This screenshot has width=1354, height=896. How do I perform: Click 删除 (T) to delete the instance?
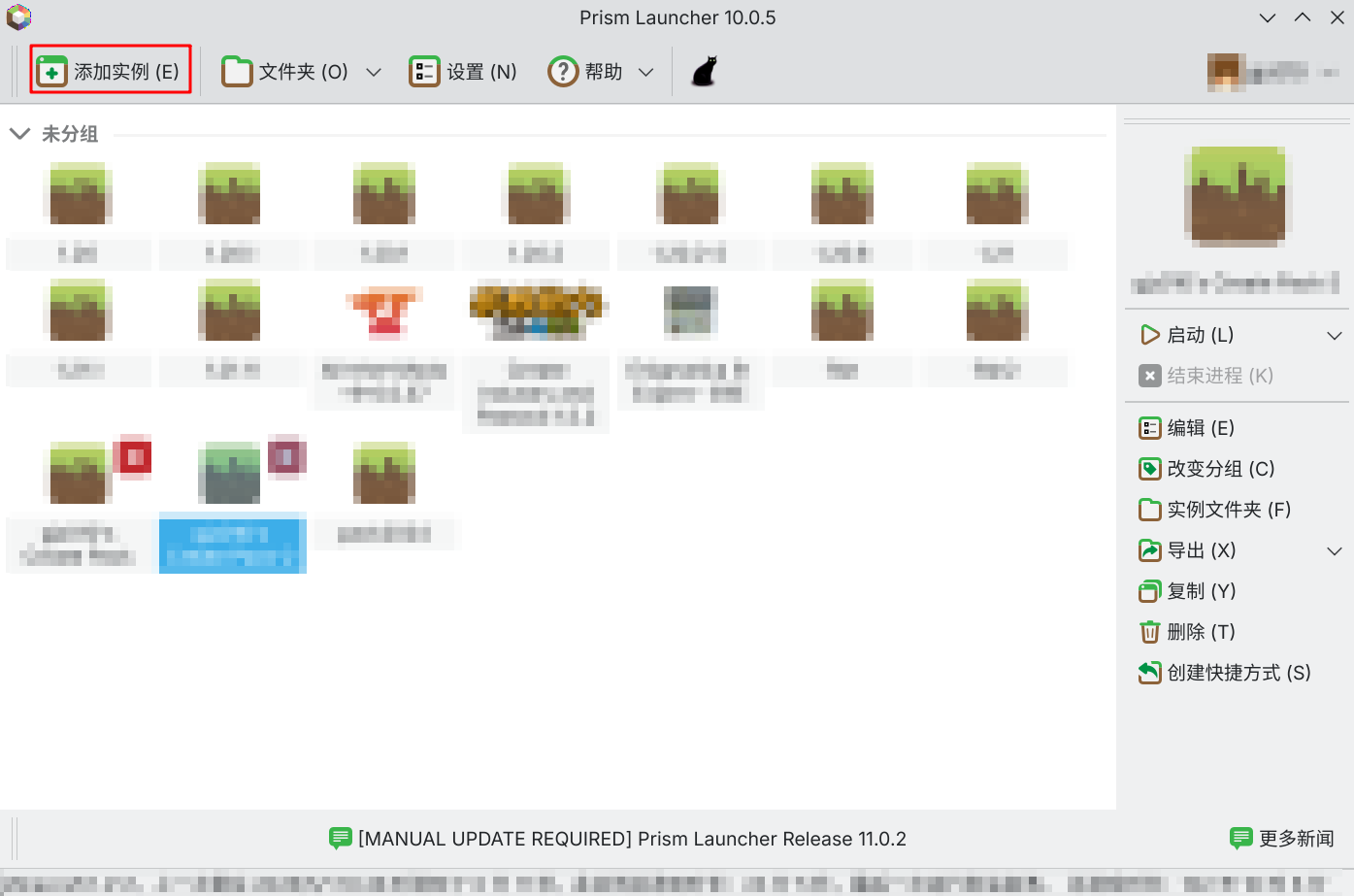tap(1187, 632)
